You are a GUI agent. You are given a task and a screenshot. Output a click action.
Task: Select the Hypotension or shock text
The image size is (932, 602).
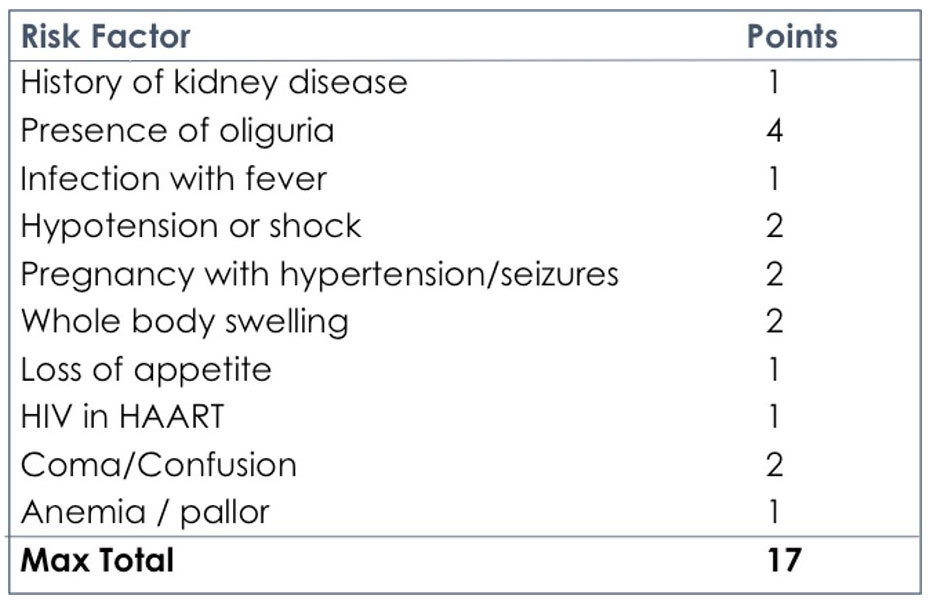(190, 226)
